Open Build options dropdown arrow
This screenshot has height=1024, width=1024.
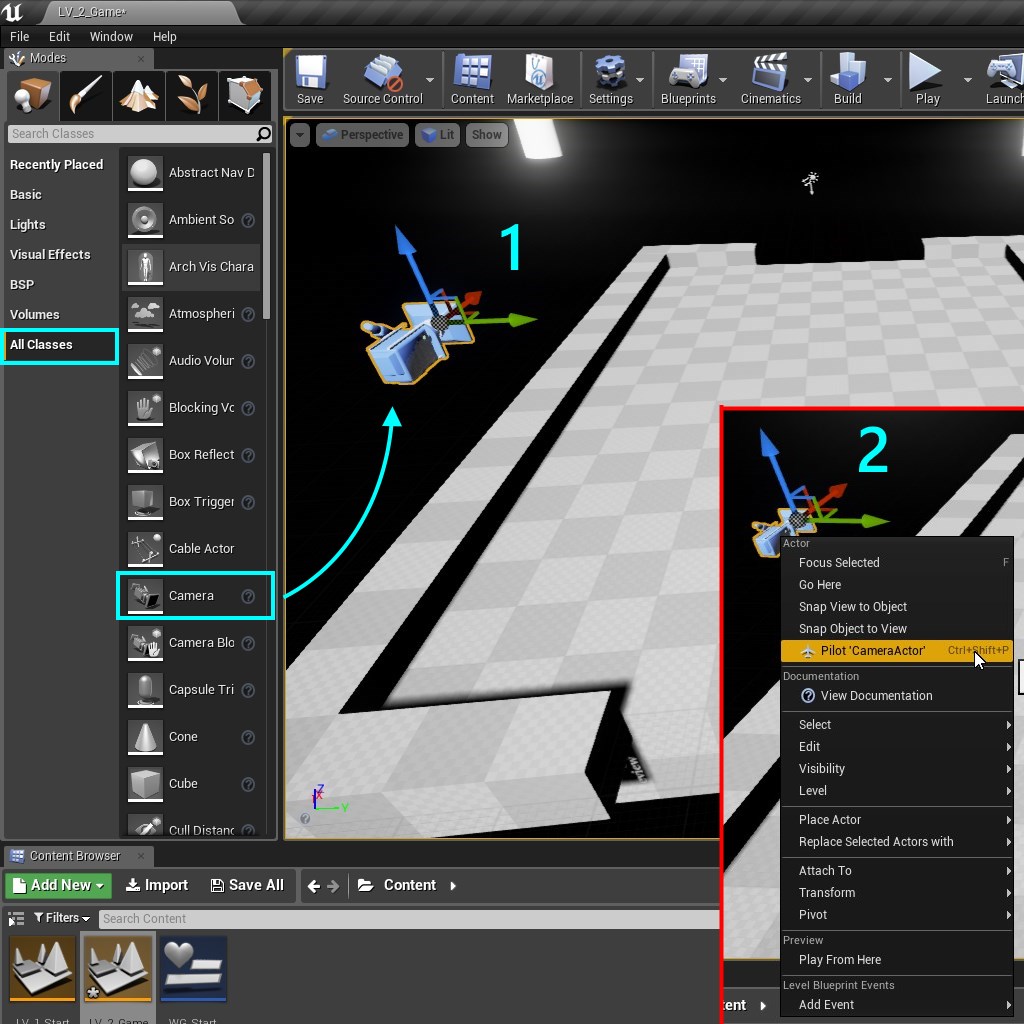coord(888,80)
